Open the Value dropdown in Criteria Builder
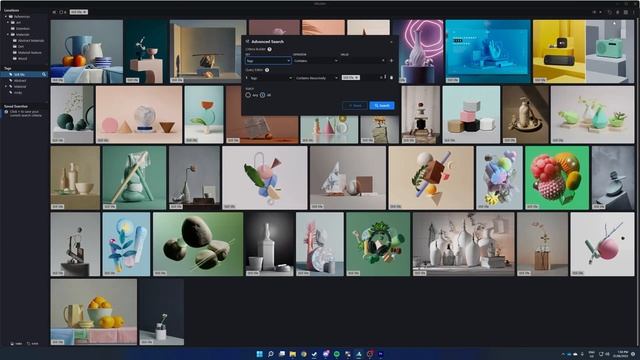 pos(363,61)
